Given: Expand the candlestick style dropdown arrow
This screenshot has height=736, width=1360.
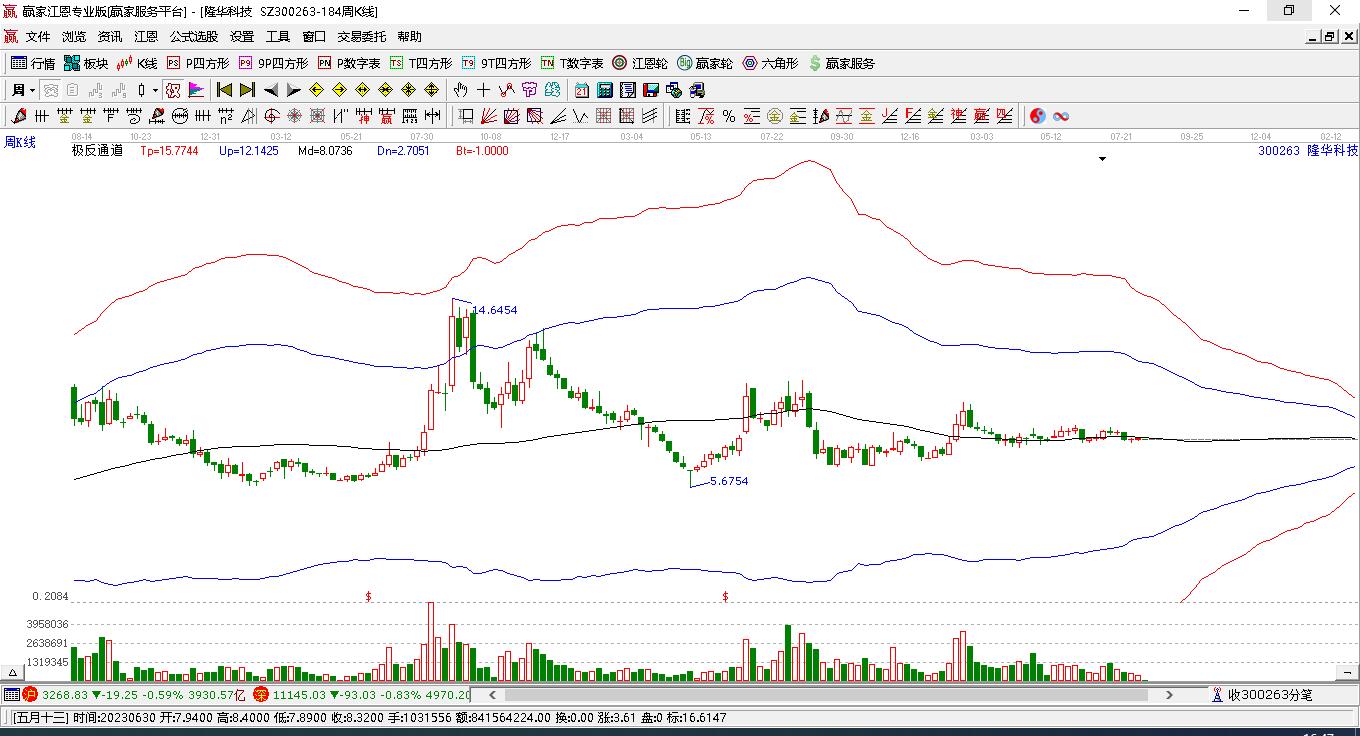Looking at the screenshot, I should pos(155,90).
